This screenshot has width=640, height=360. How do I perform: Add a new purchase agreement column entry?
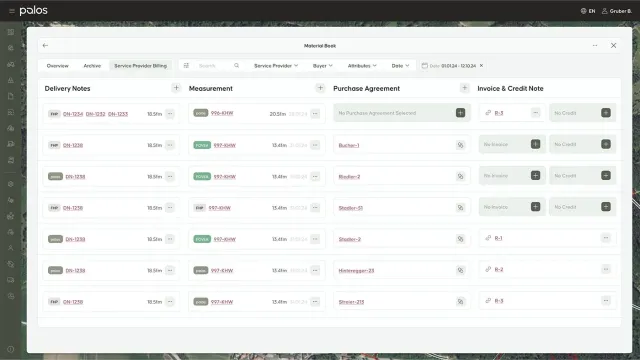point(464,88)
